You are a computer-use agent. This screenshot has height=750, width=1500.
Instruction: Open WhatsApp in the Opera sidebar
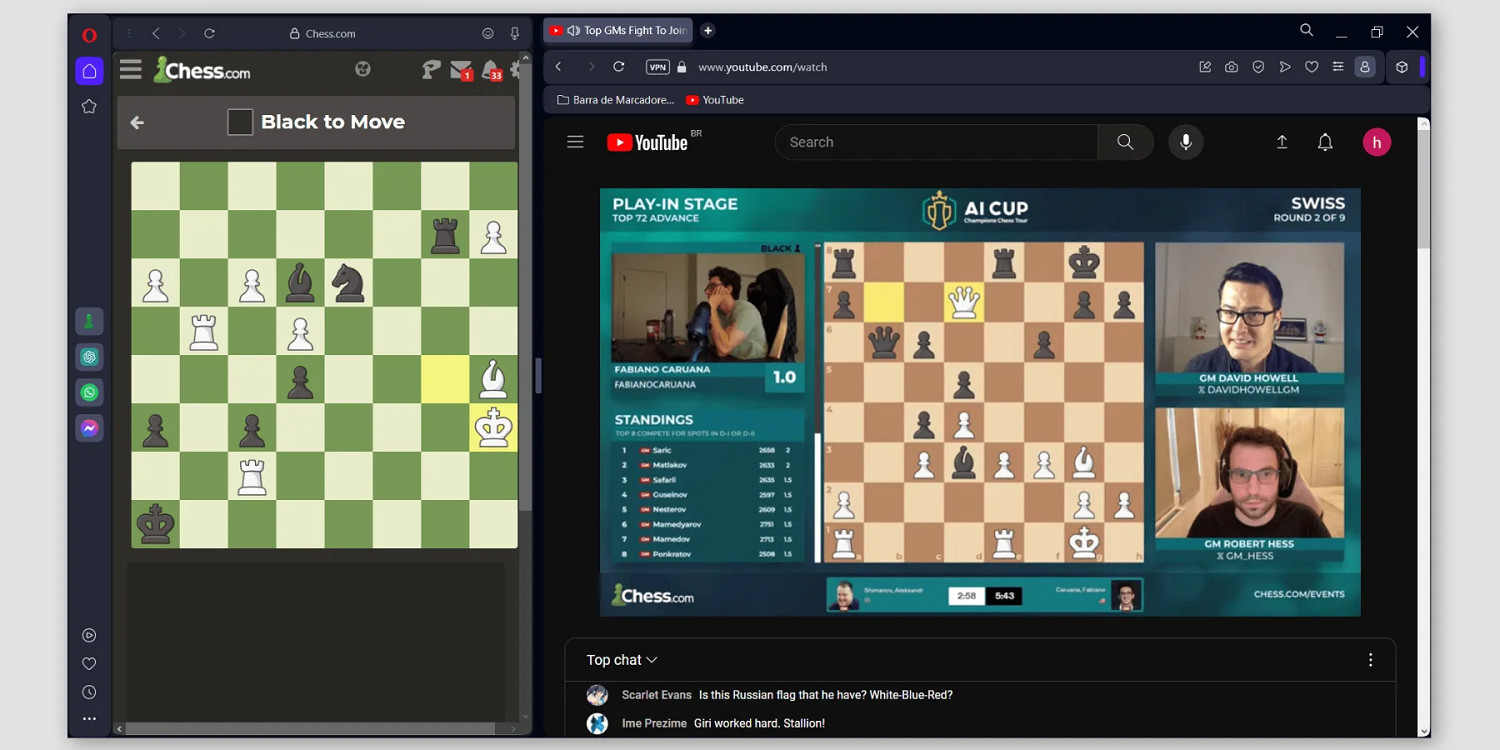tap(89, 393)
